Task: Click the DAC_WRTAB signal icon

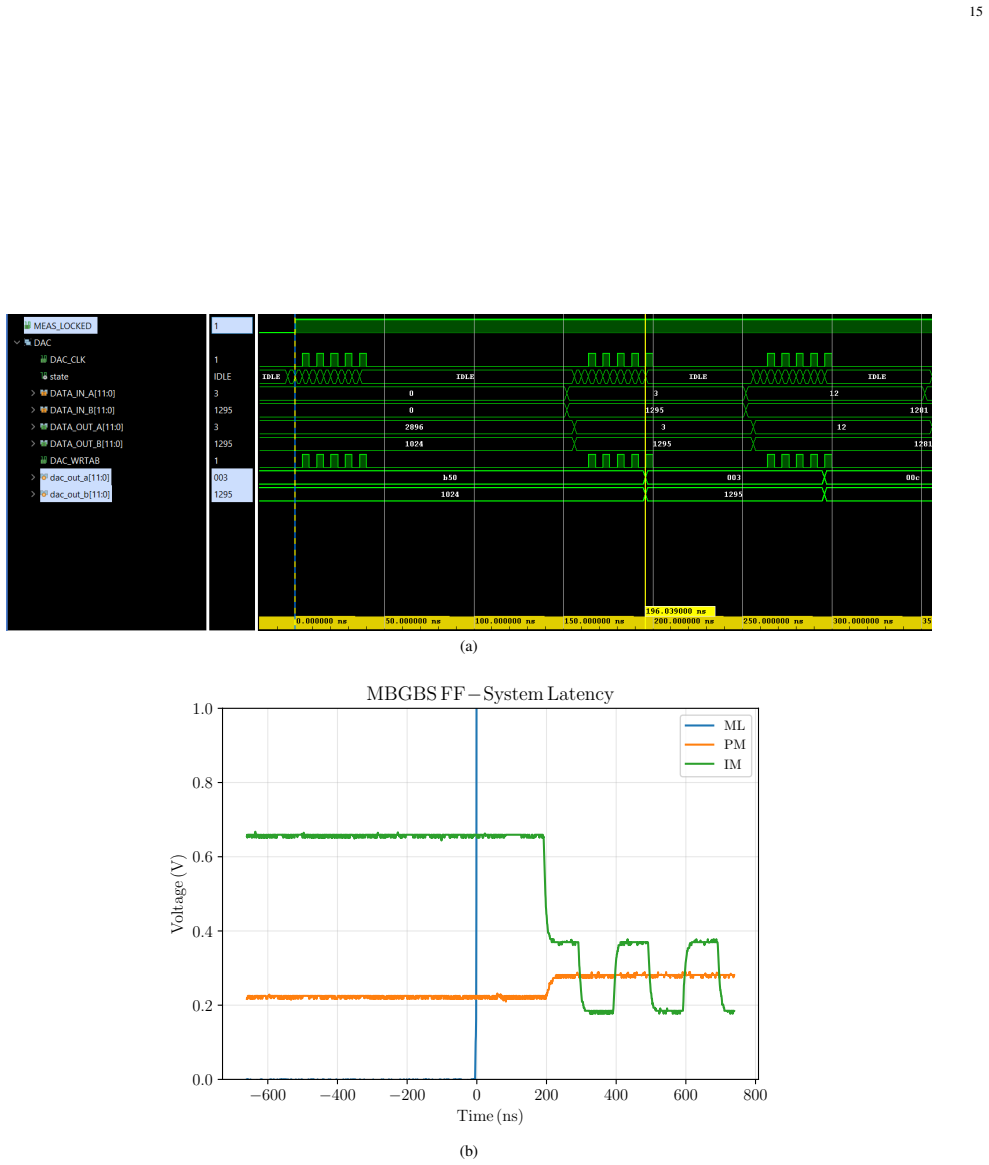Action: pyautogui.click(x=44, y=461)
